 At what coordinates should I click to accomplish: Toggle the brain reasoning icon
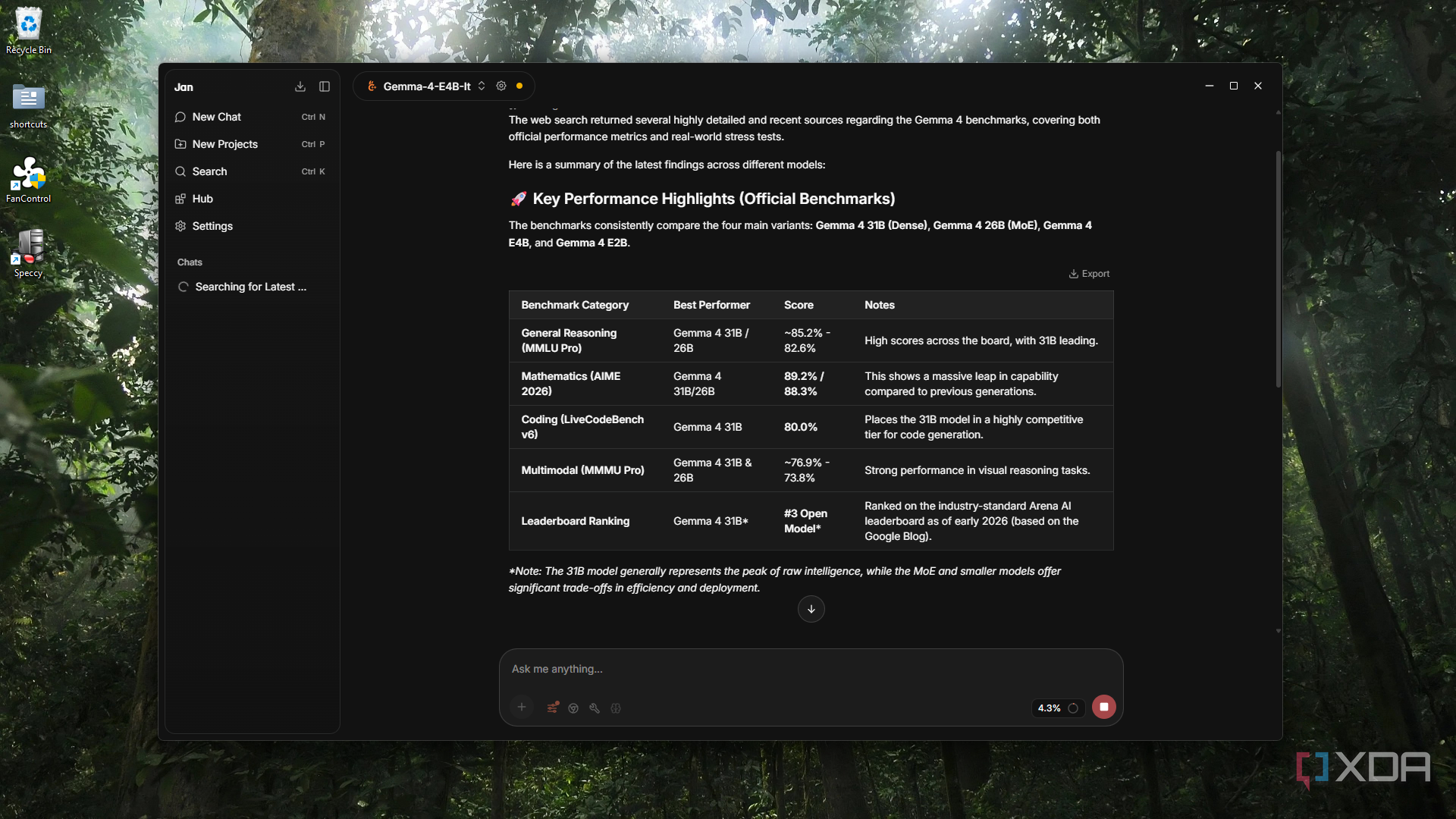[x=616, y=708]
